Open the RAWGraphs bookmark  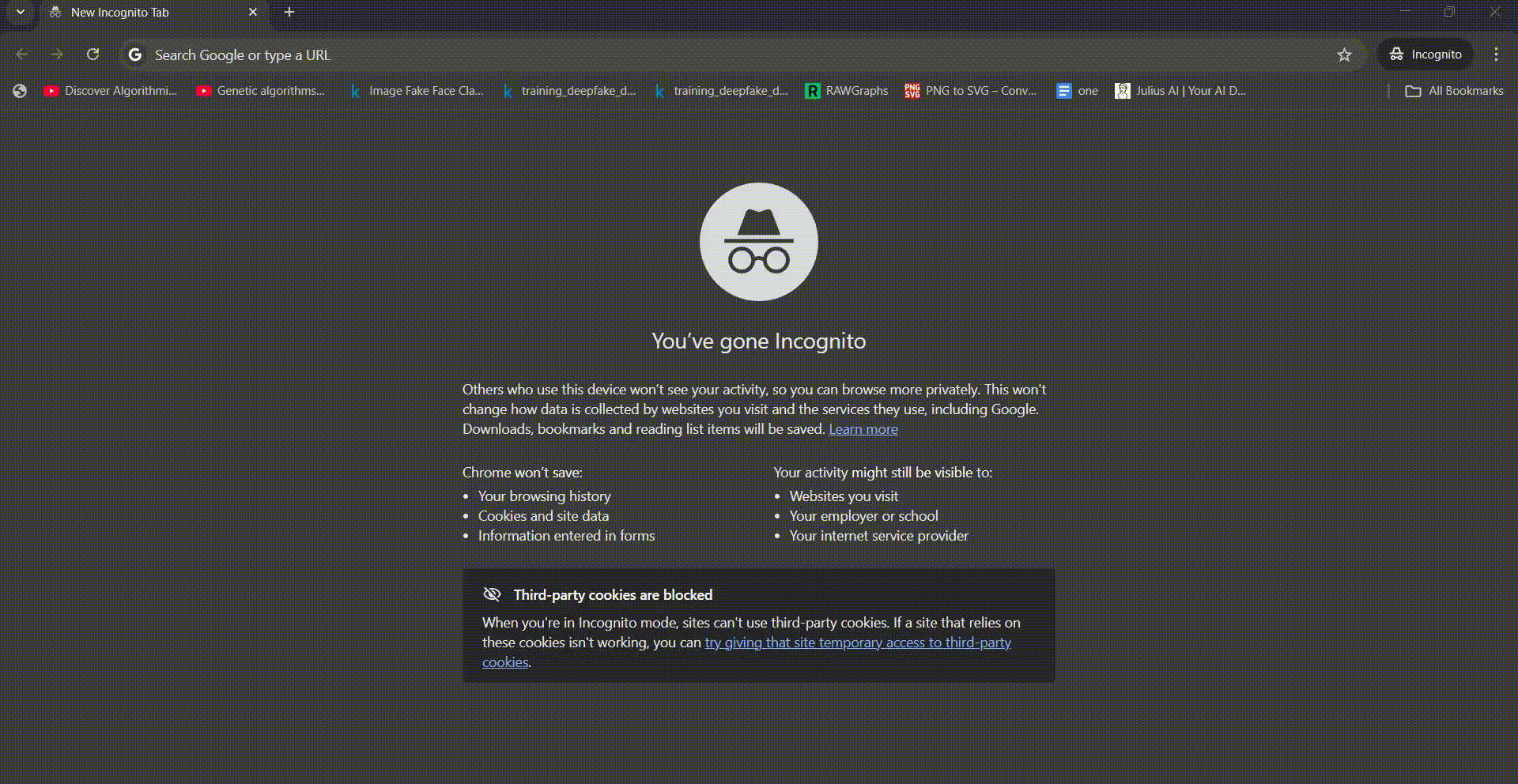tap(847, 91)
